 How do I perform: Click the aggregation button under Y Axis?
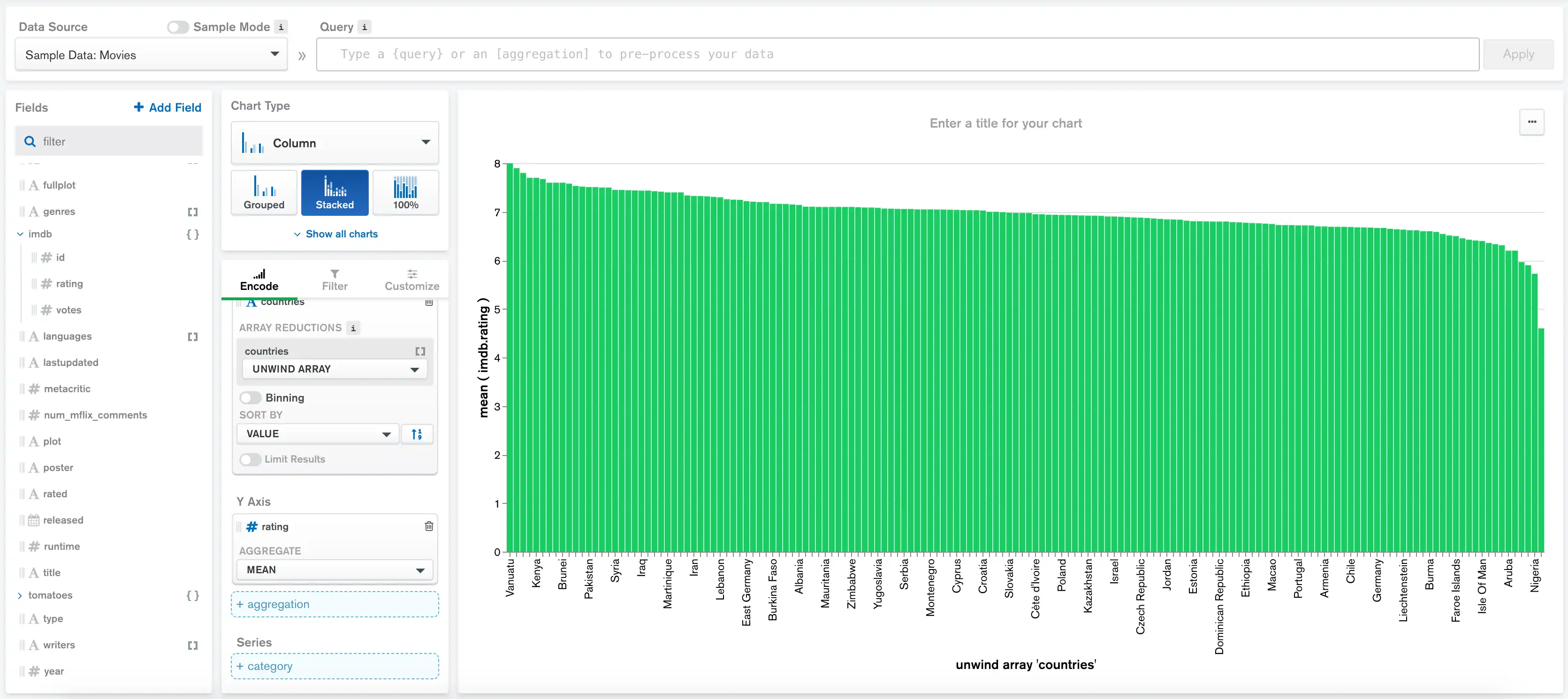[334, 604]
